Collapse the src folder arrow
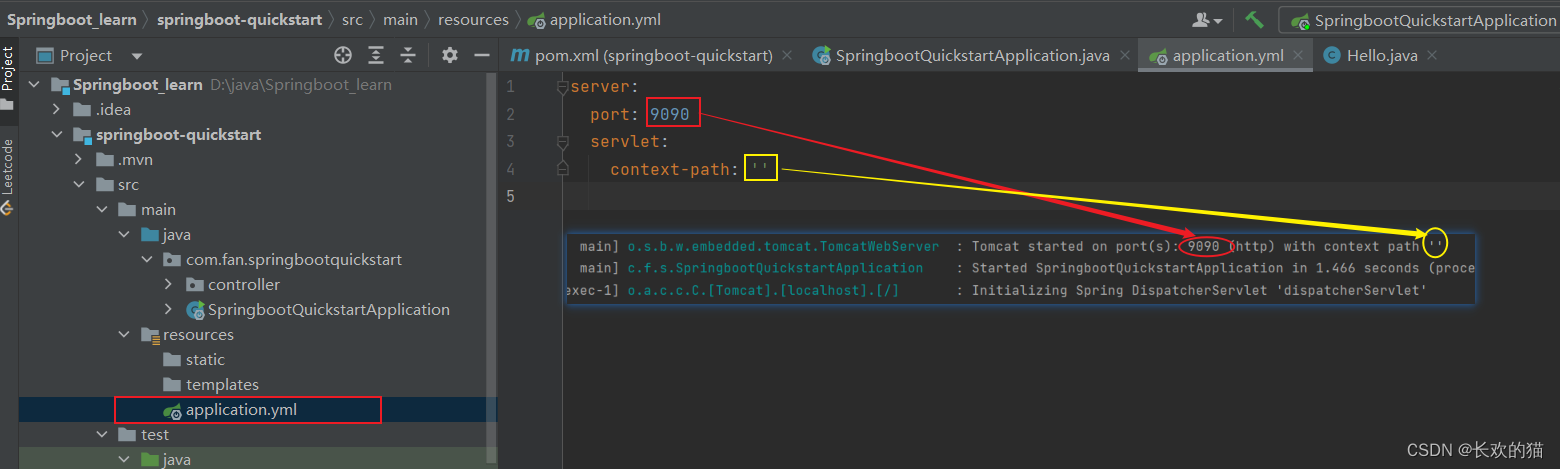Viewport: 1560px width, 469px height. tap(80, 185)
